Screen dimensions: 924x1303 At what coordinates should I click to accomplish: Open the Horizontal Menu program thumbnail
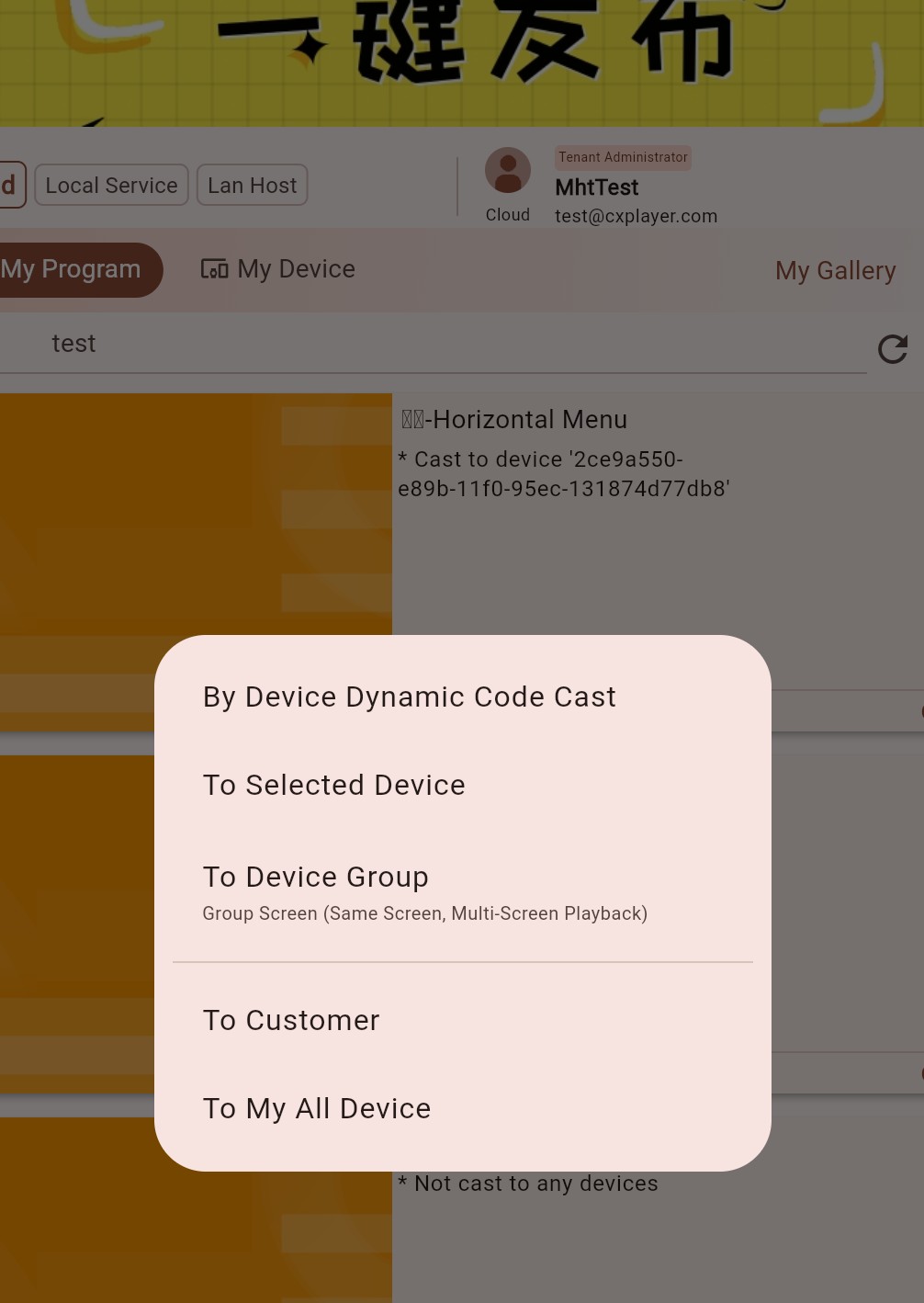pos(196,561)
